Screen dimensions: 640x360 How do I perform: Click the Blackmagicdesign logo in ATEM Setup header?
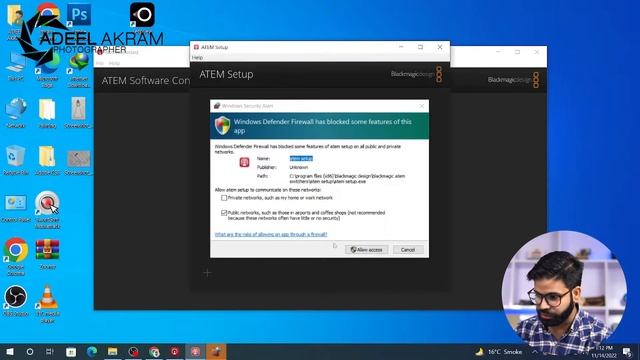pos(416,74)
